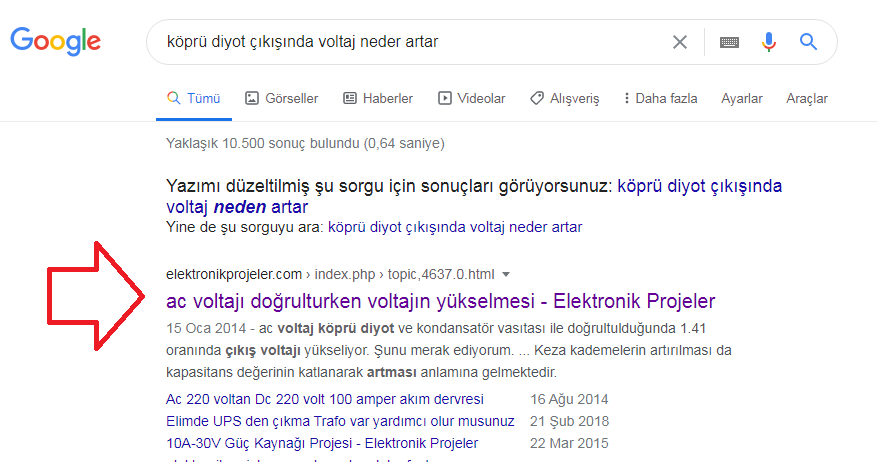Open the Araçlar tools option
877x462 pixels.
pyautogui.click(x=807, y=98)
